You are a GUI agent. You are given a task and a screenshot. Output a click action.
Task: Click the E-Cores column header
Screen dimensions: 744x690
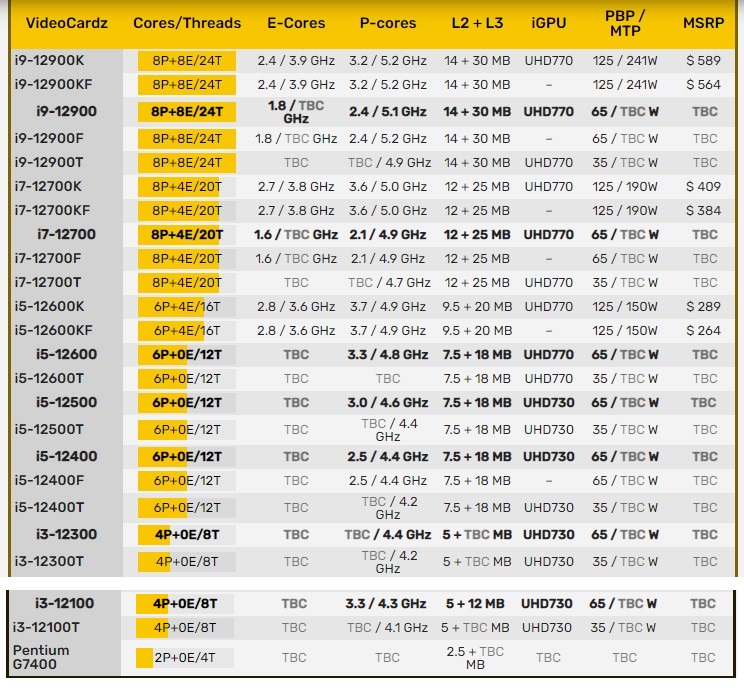point(296,23)
